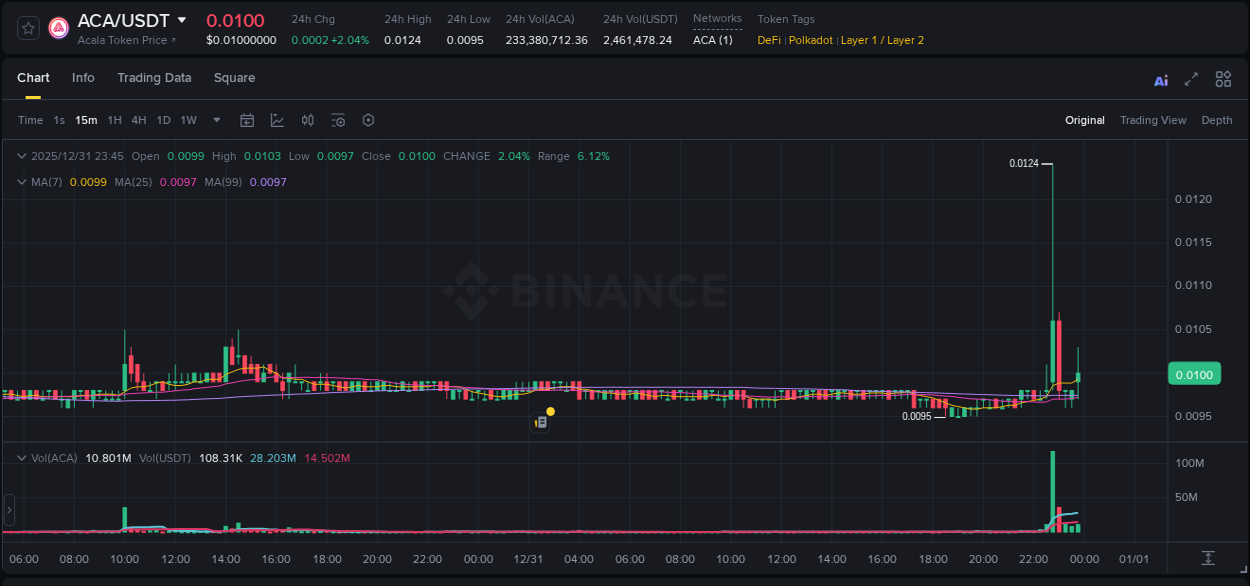Expand the chart to fullscreen

pos(1191,79)
